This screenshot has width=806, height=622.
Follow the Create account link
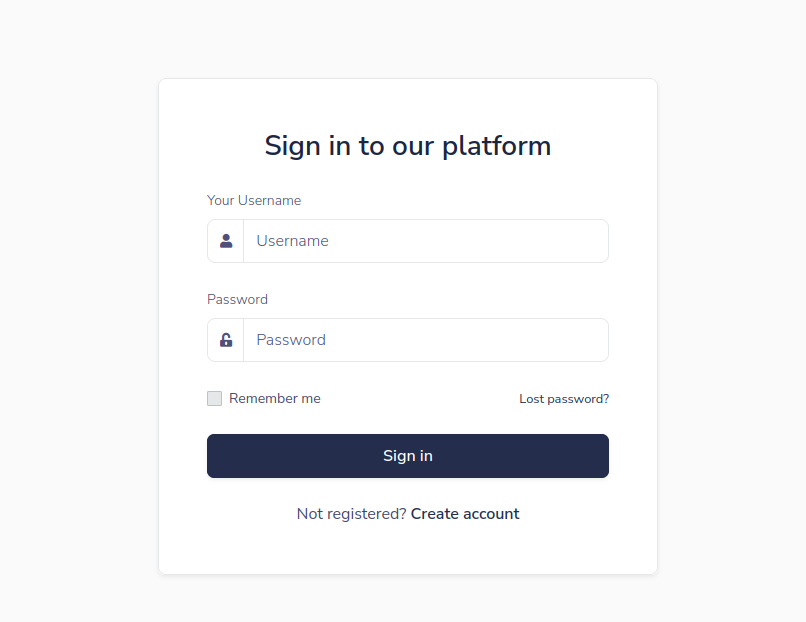pos(465,514)
